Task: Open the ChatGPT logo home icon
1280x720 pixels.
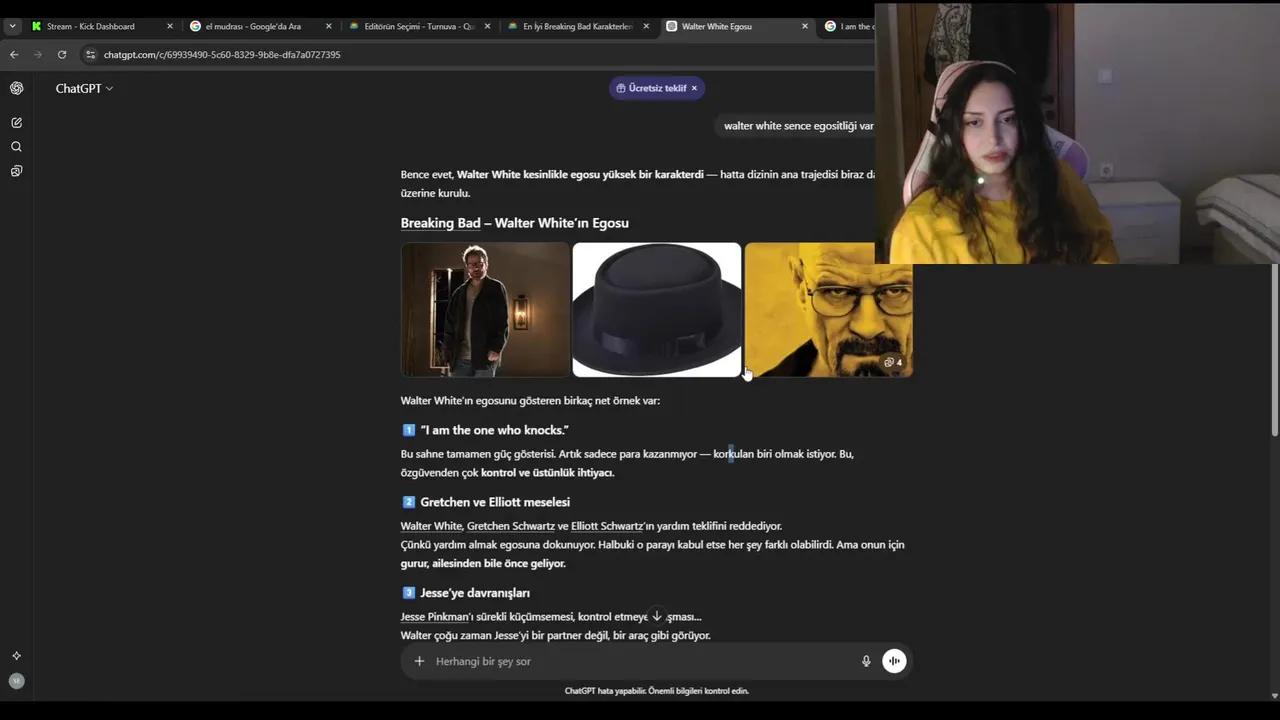Action: click(x=17, y=88)
